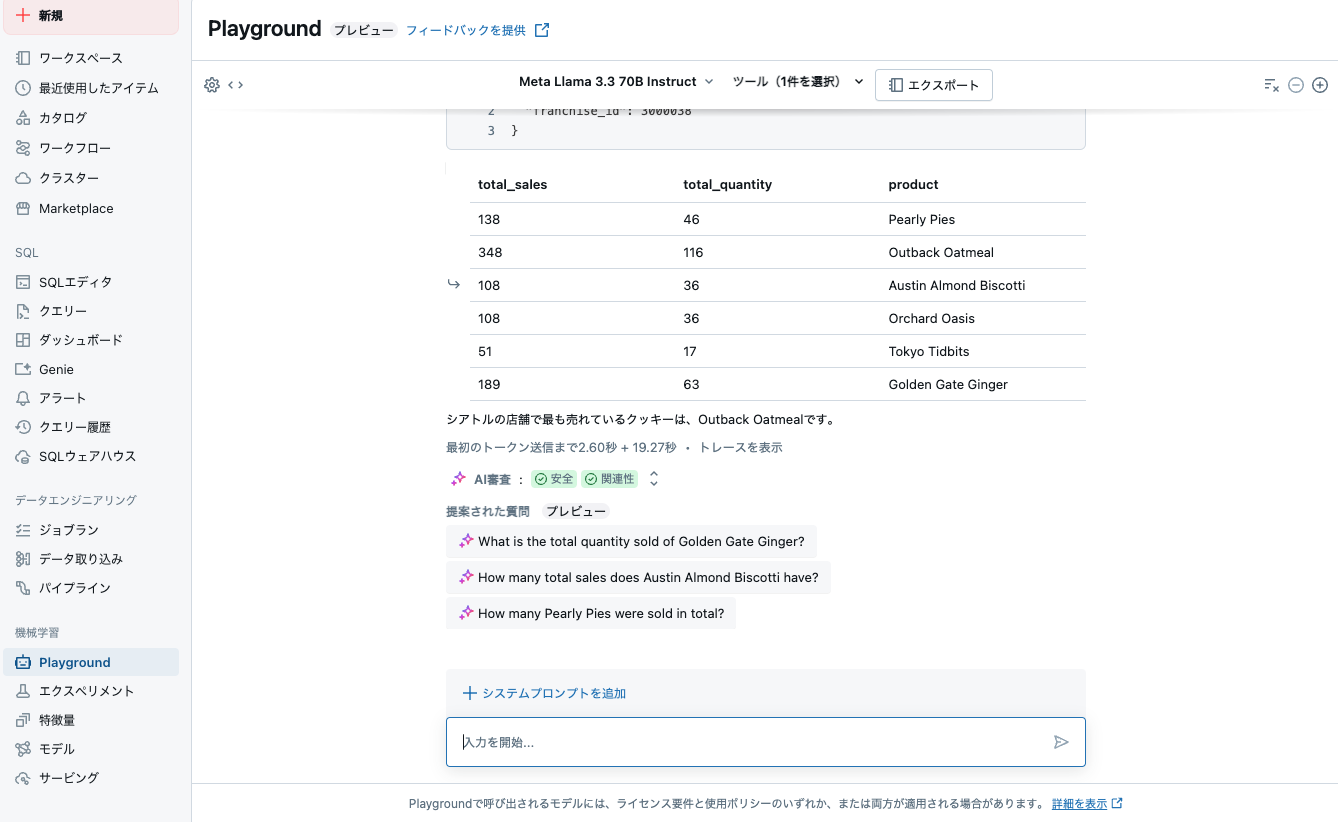This screenshot has width=1338, height=822.
Task: Open model settings with the gear icon
Action: tap(211, 85)
